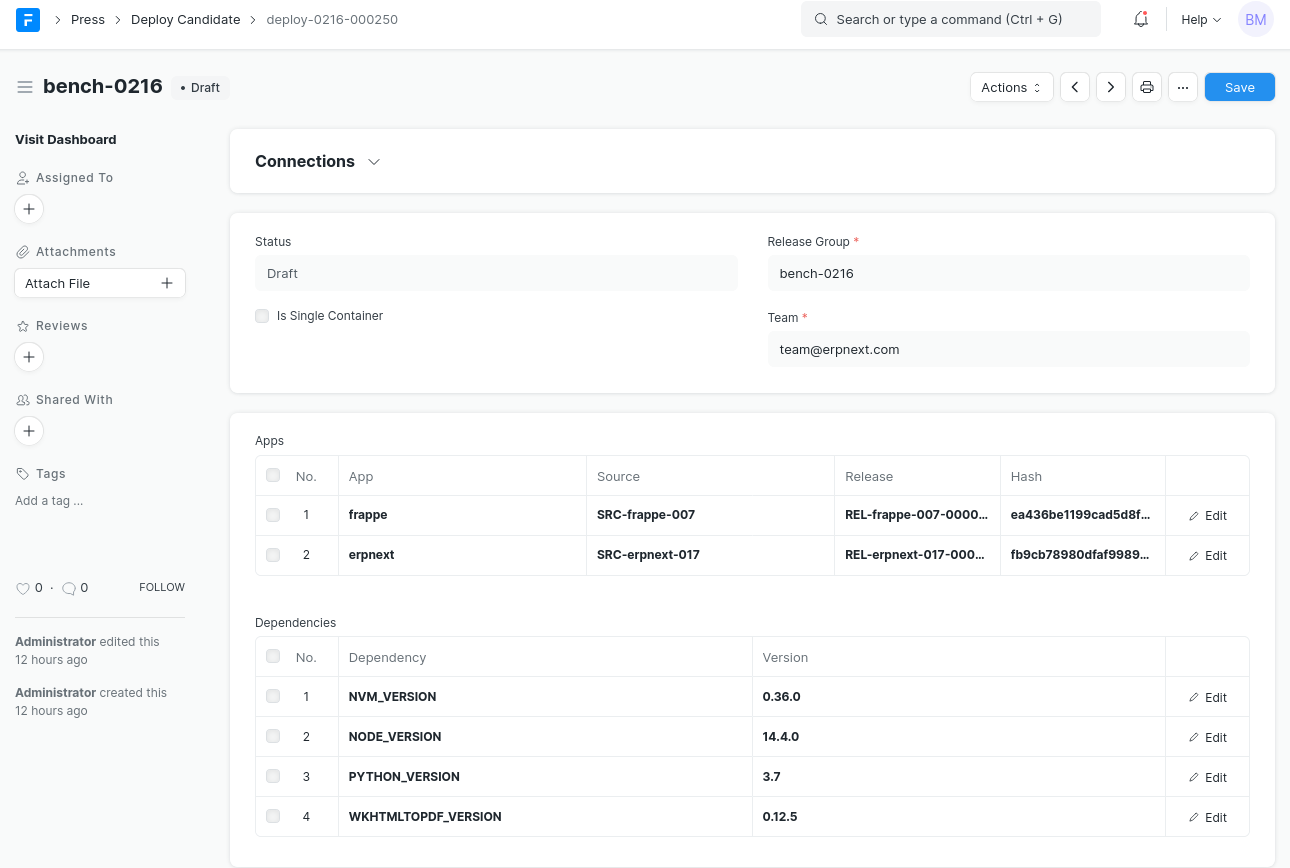Expand the Connections section
Image resolution: width=1290 pixels, height=868 pixels.
(x=318, y=162)
